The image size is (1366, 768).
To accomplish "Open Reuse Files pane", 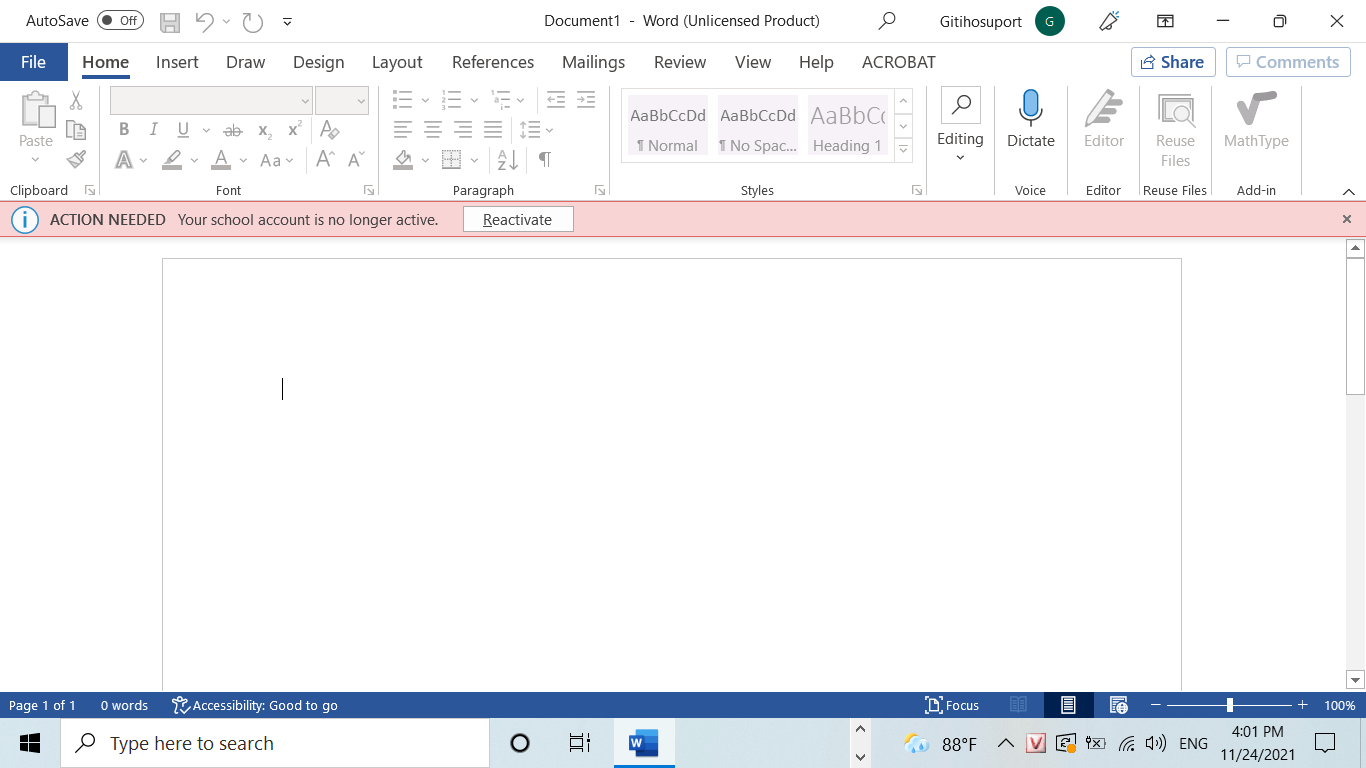I will (x=1175, y=130).
